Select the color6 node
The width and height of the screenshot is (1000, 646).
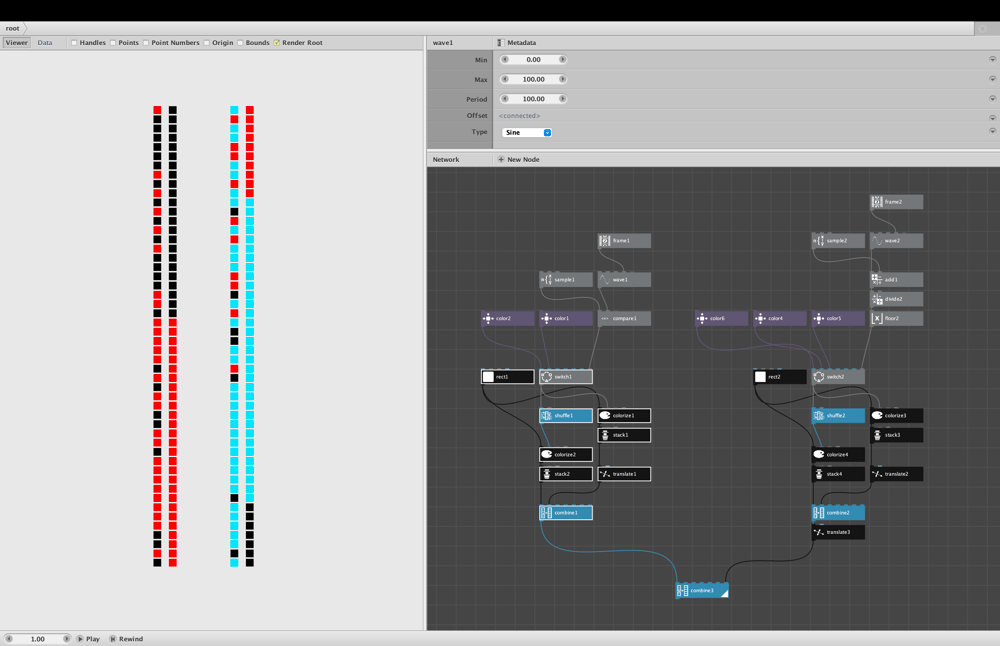(x=721, y=318)
